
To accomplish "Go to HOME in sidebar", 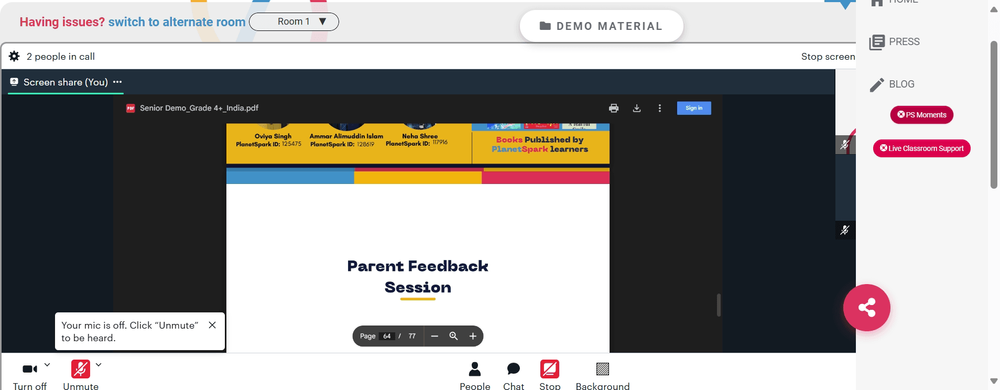I will click(894, 3).
